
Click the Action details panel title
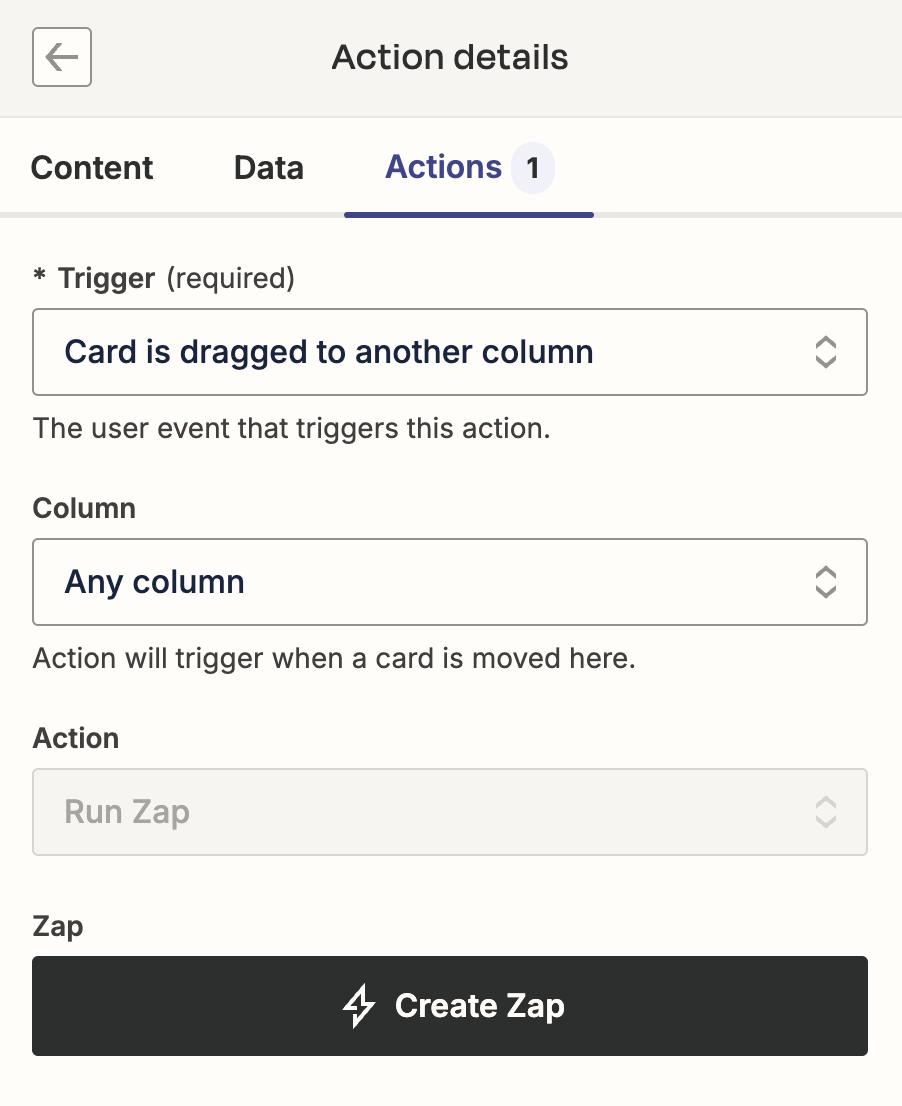[450, 57]
